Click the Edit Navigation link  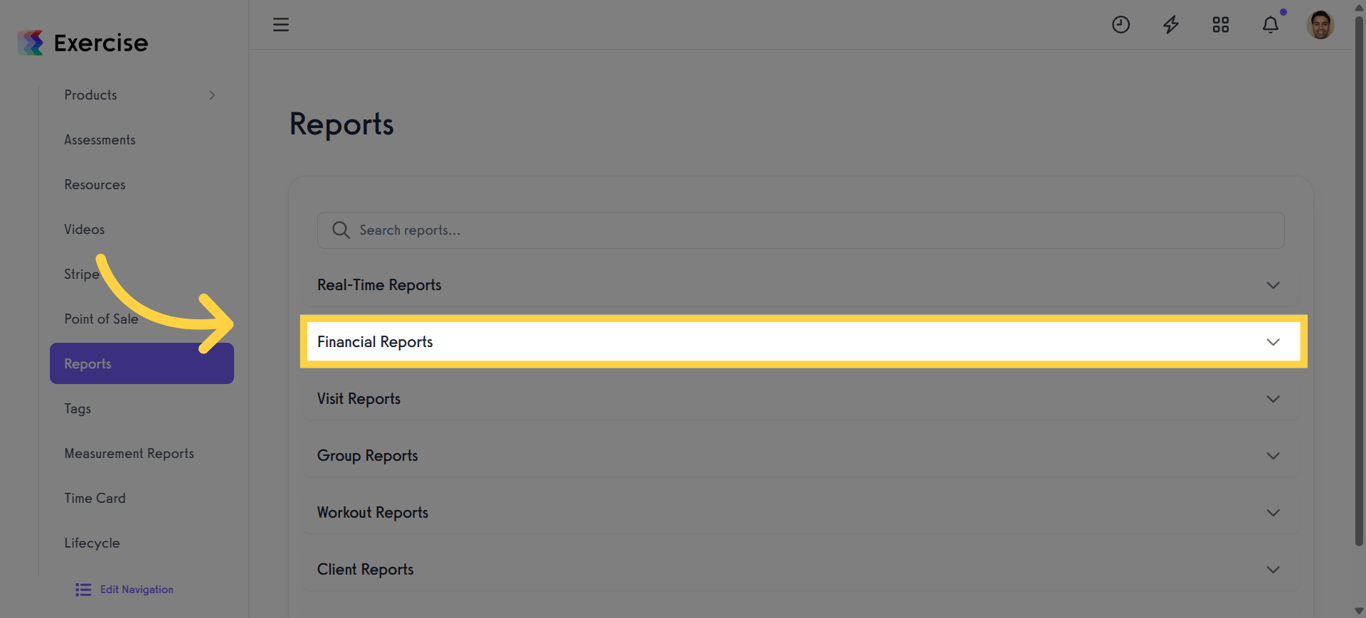pos(135,589)
